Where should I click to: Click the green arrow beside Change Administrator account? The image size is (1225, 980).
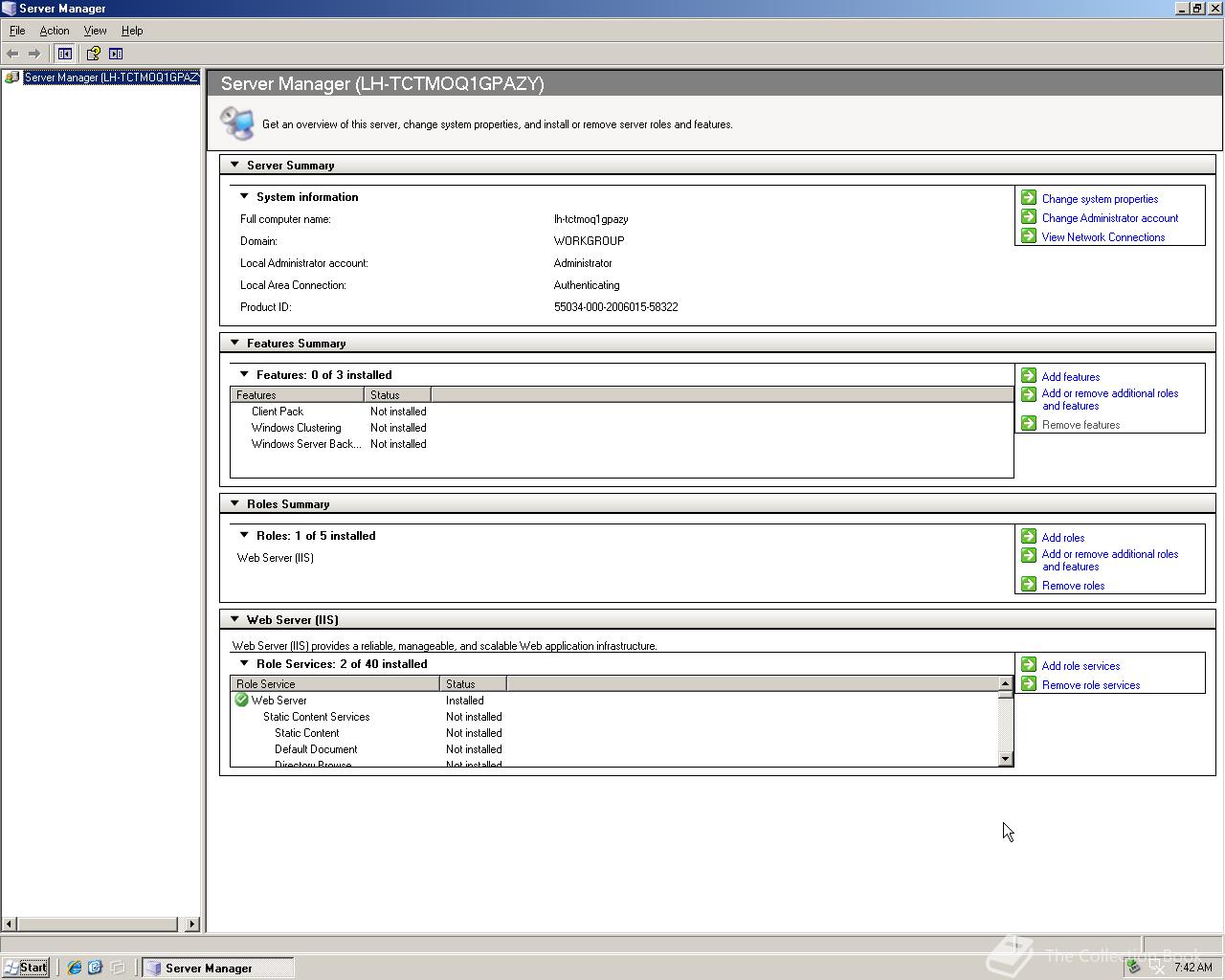coord(1029,217)
